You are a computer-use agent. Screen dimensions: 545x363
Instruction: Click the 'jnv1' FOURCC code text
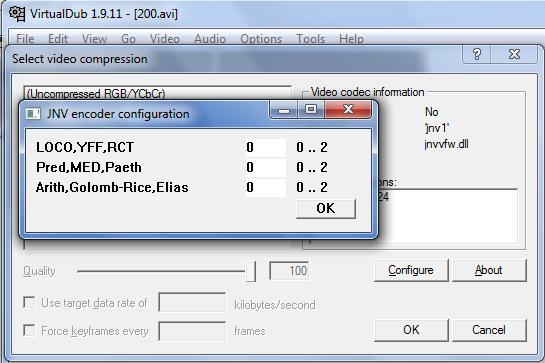pyautogui.click(x=437, y=128)
